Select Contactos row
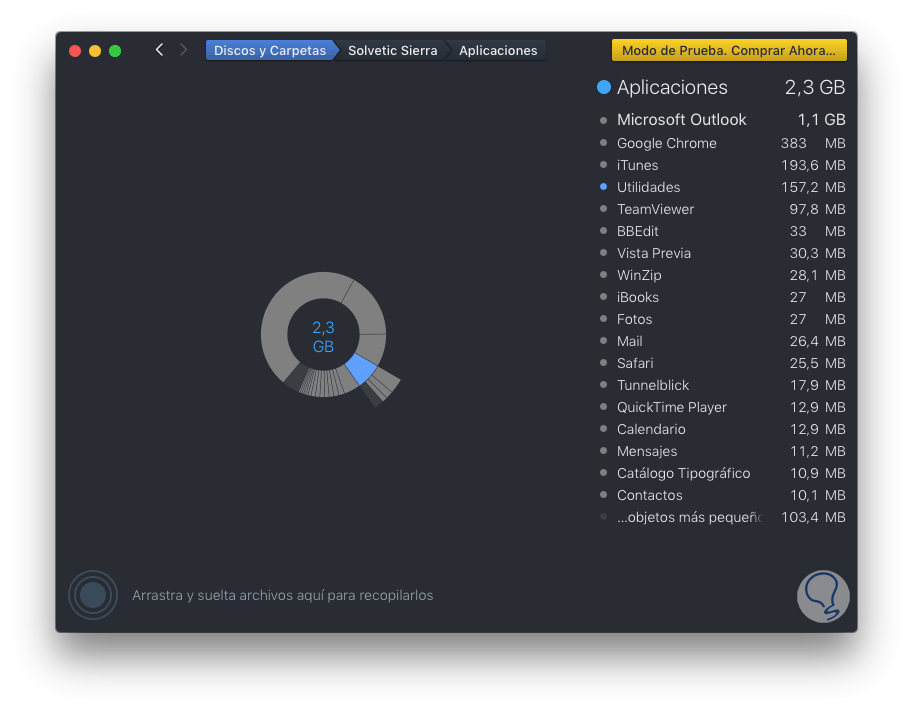 722,495
